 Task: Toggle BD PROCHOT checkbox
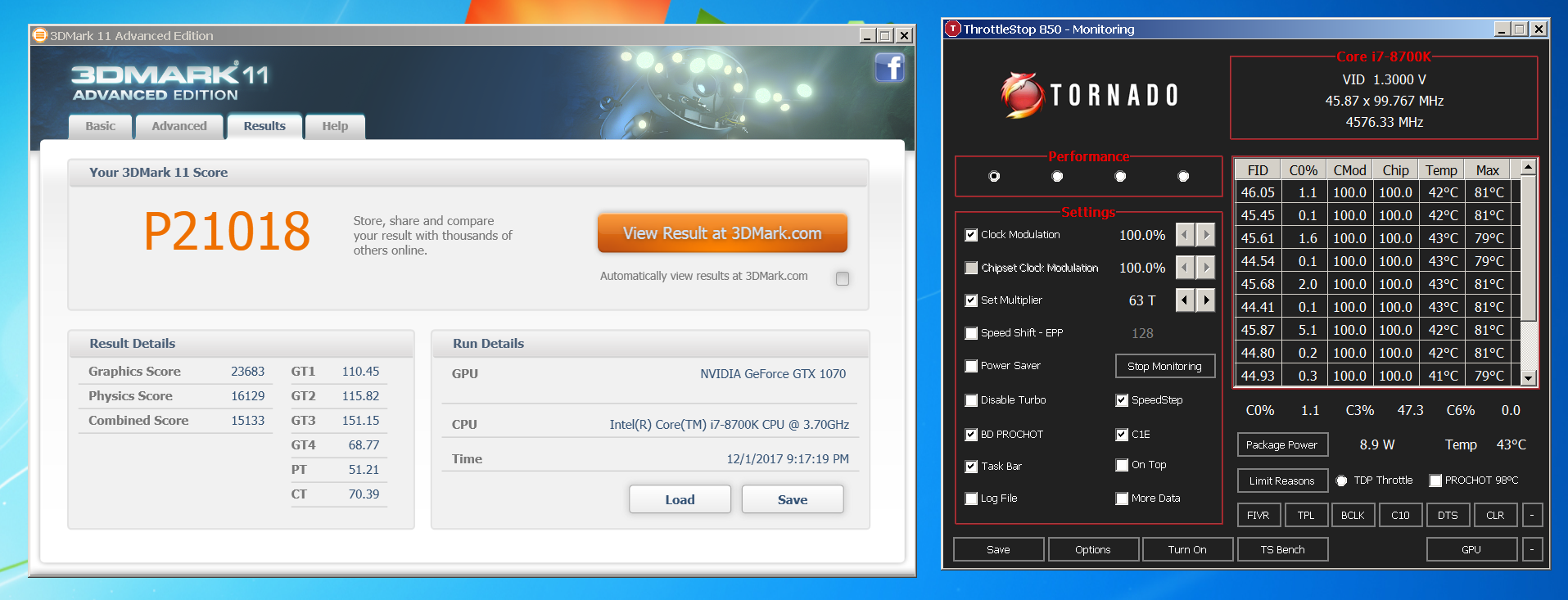point(971,435)
